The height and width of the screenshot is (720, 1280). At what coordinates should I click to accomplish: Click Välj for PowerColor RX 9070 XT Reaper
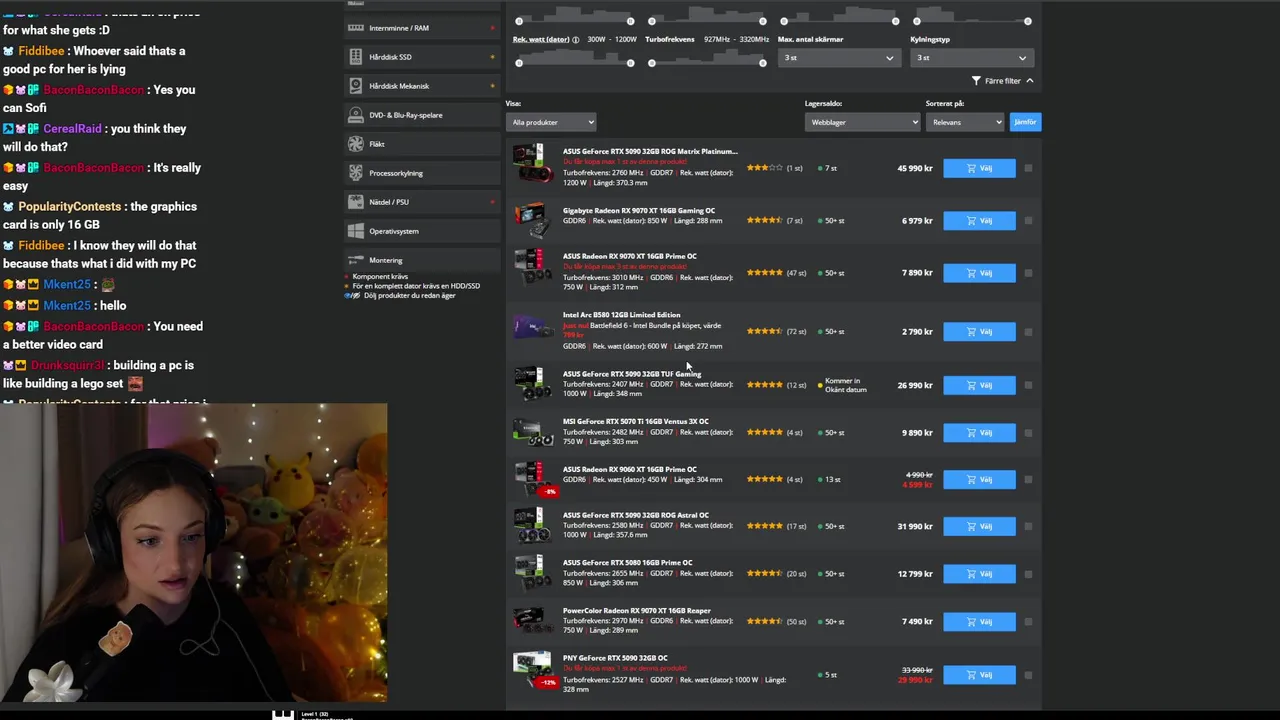[x=979, y=621]
